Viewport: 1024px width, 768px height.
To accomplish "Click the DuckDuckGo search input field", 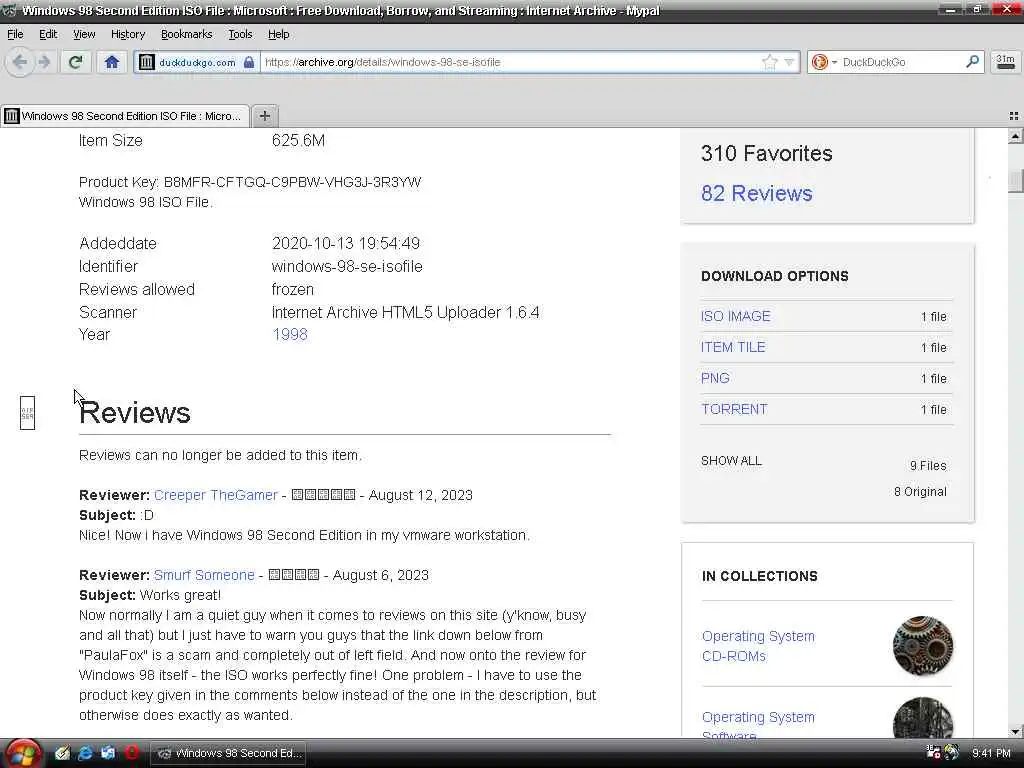I will click(901, 62).
